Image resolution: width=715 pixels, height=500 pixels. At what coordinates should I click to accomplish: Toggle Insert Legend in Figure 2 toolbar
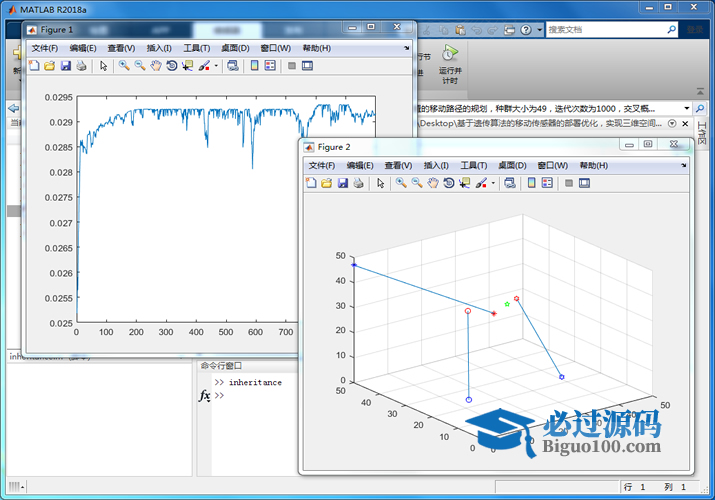(548, 183)
